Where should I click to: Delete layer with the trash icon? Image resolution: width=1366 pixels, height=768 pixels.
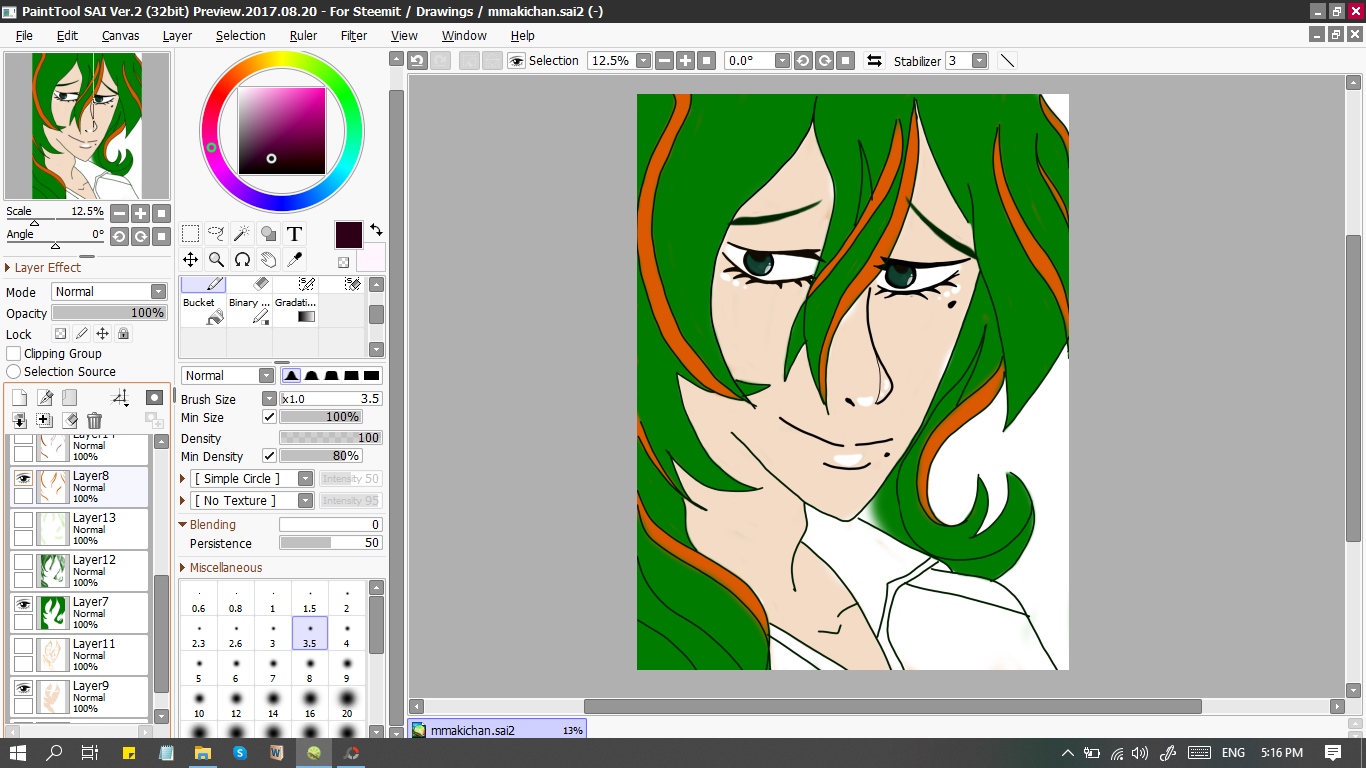click(94, 421)
